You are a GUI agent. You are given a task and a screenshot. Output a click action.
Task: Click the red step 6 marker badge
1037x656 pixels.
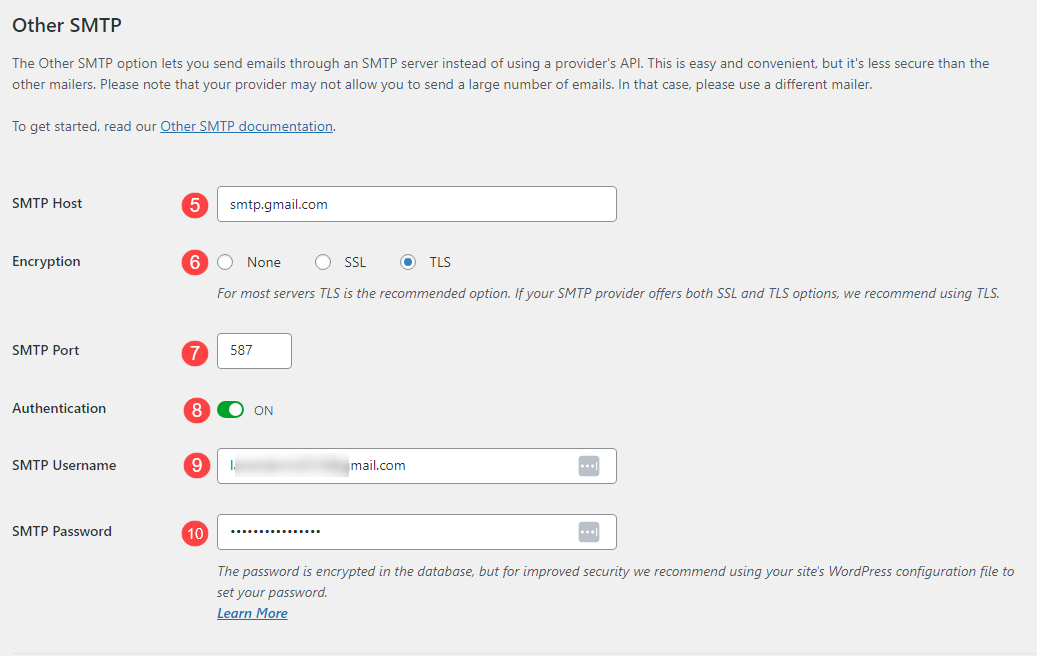[195, 263]
